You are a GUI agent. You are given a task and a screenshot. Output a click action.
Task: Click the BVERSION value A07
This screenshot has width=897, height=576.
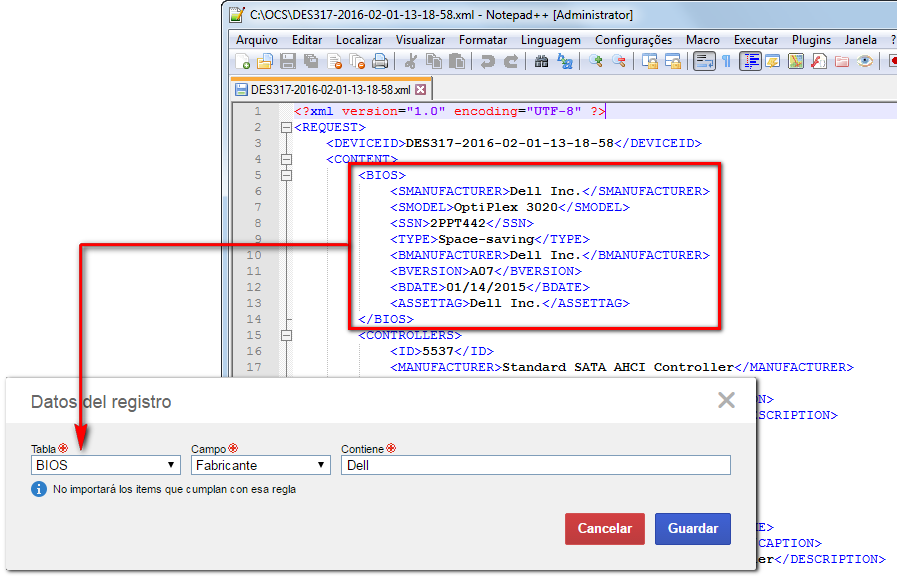[482, 272]
